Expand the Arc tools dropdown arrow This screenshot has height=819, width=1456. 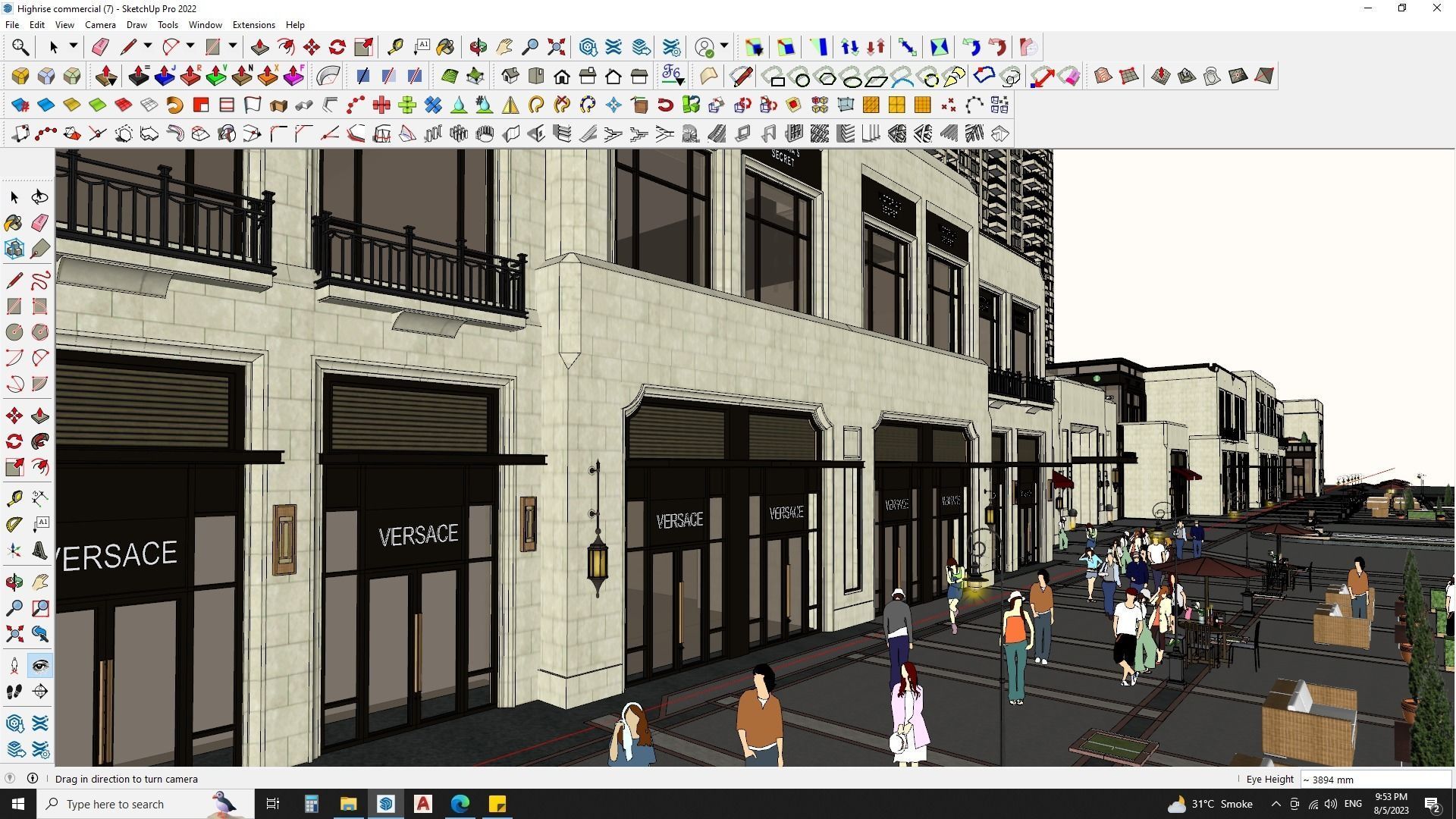click(190, 47)
